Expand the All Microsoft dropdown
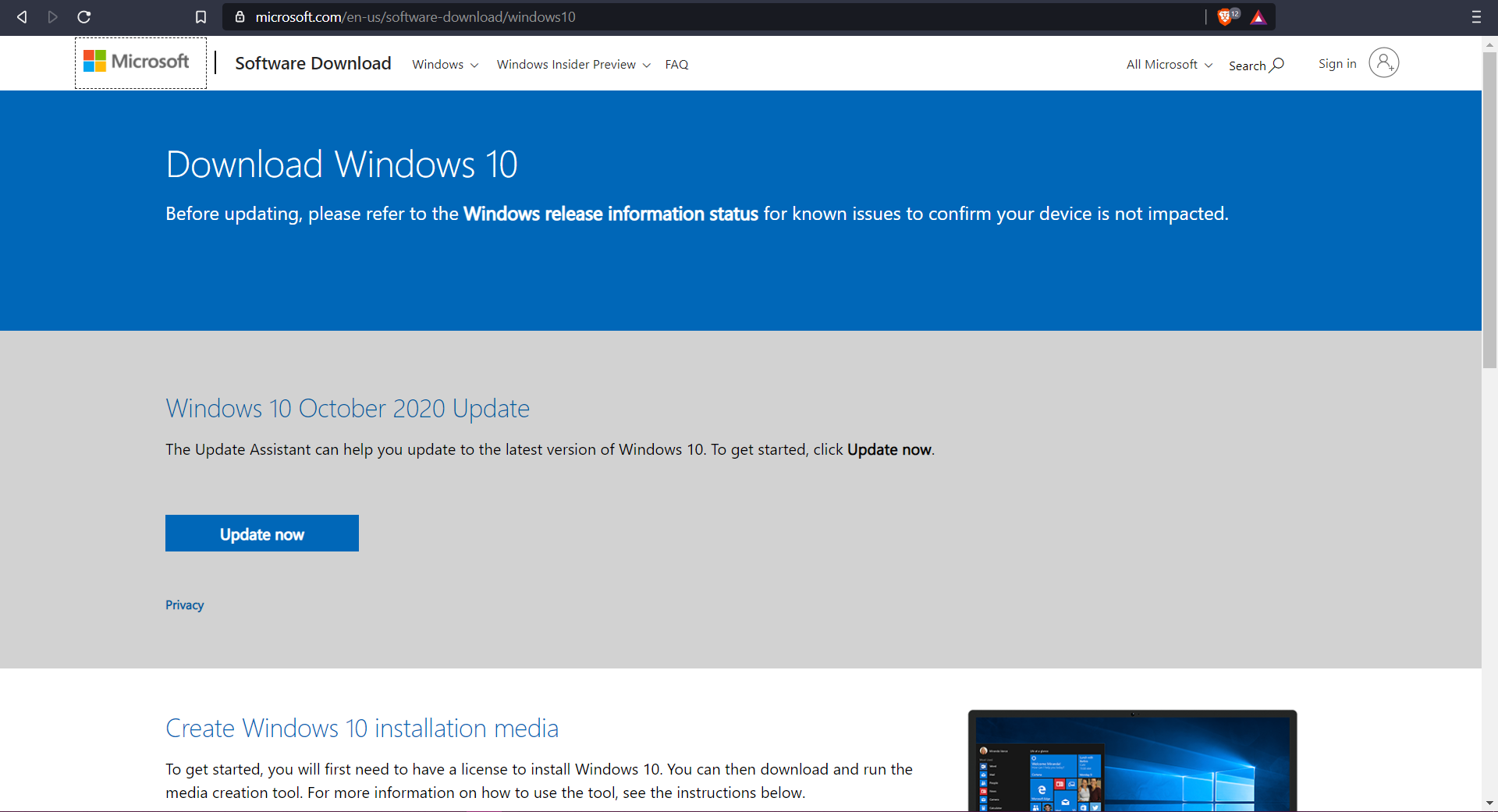1498x812 pixels. pyautogui.click(x=1169, y=65)
